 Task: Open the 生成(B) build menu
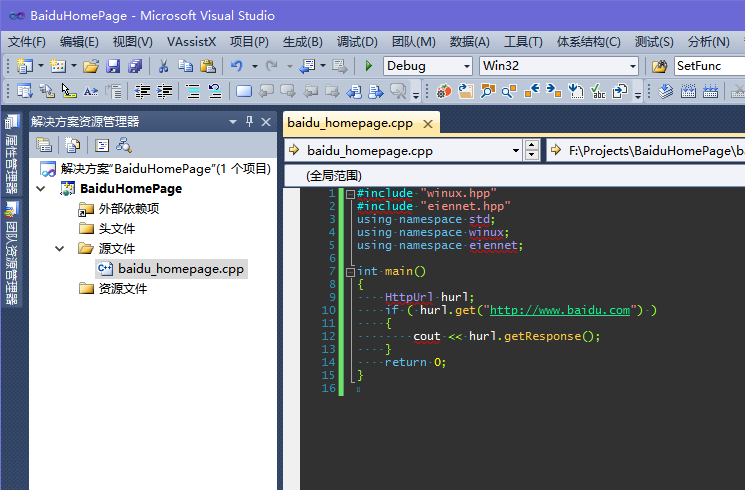tap(302, 42)
